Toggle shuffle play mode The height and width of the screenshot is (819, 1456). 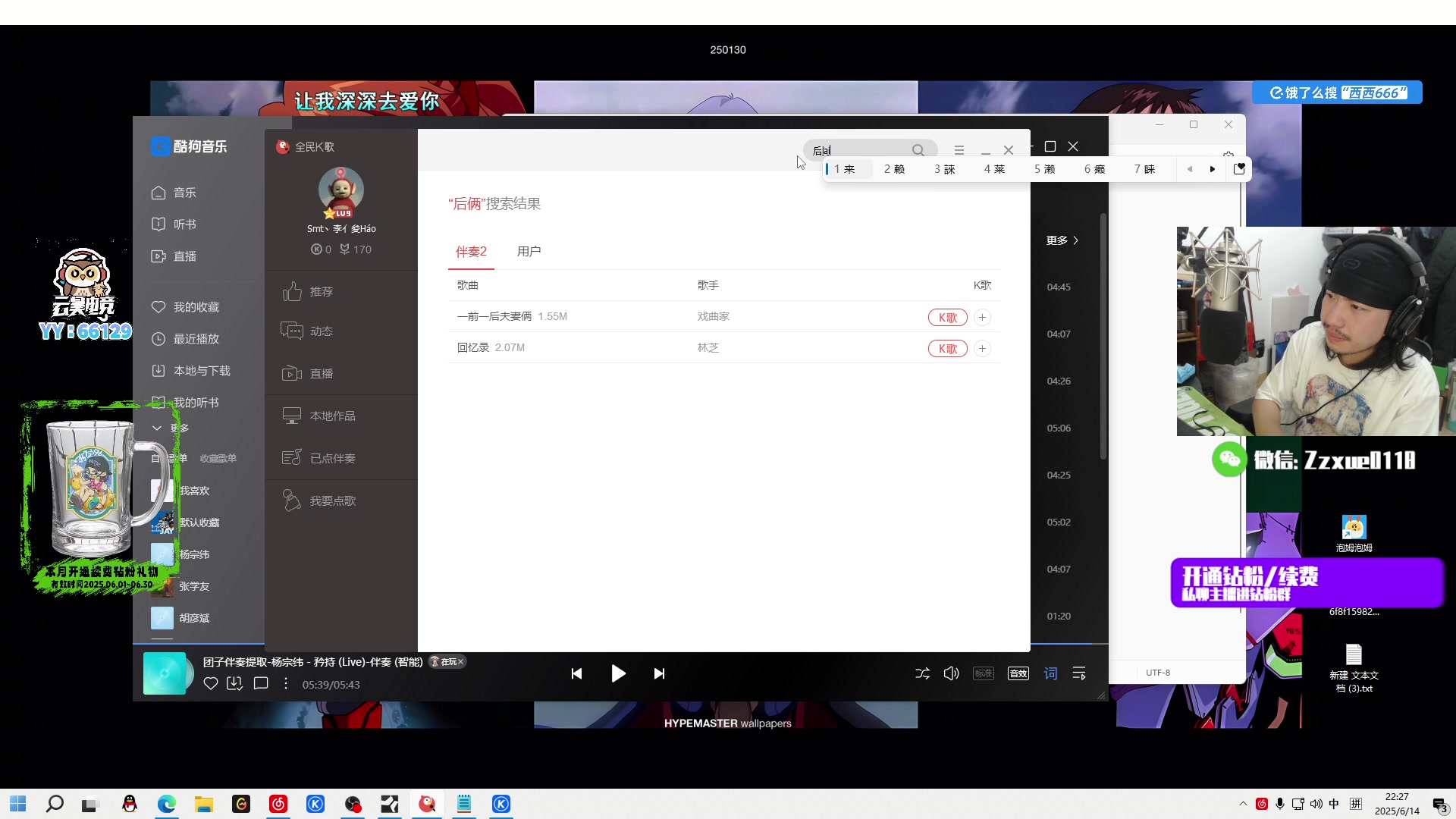pyautogui.click(x=922, y=673)
